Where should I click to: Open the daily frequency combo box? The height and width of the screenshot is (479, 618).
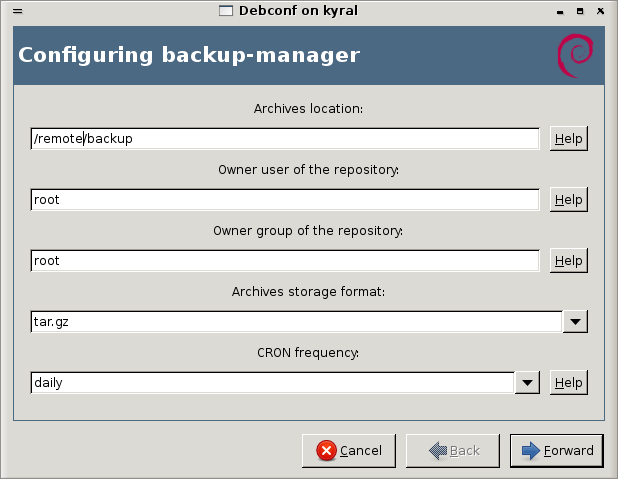pos(272,382)
